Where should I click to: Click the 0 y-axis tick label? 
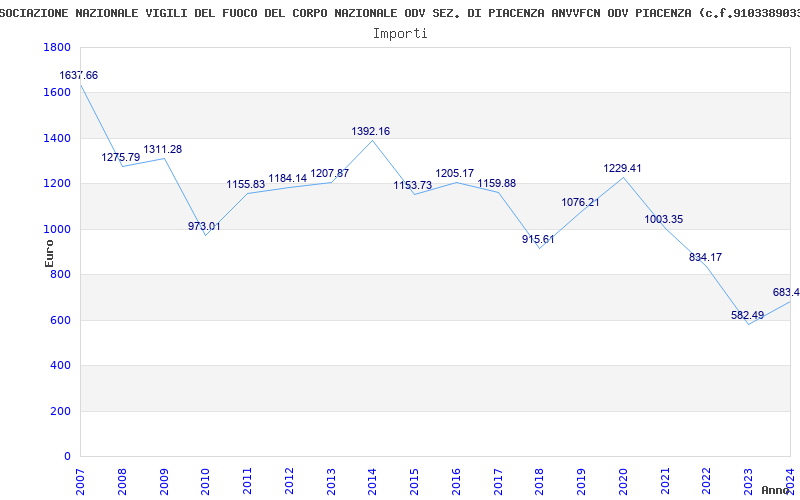pos(67,457)
